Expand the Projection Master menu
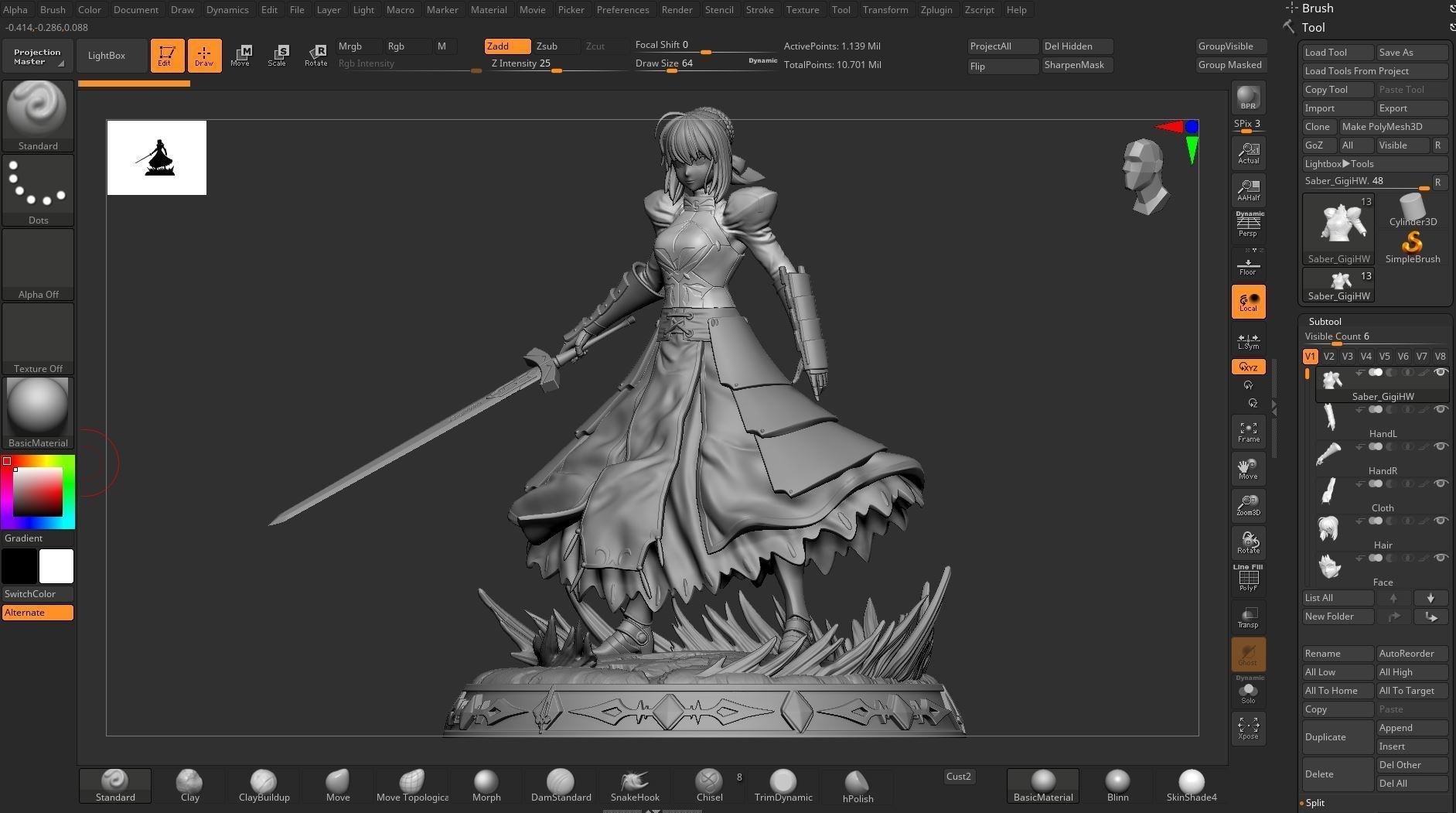 tap(37, 56)
